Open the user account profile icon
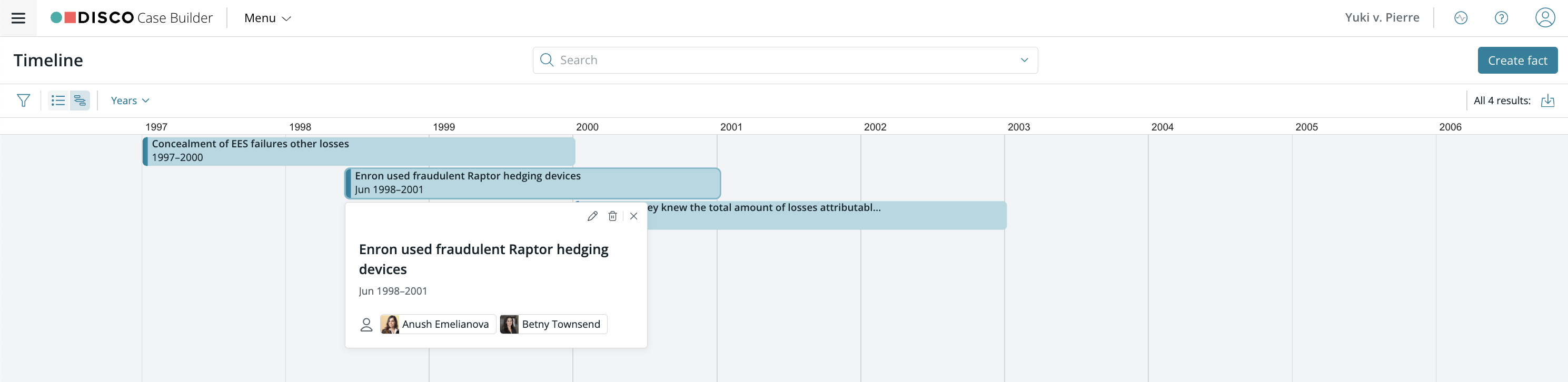 (x=1545, y=18)
